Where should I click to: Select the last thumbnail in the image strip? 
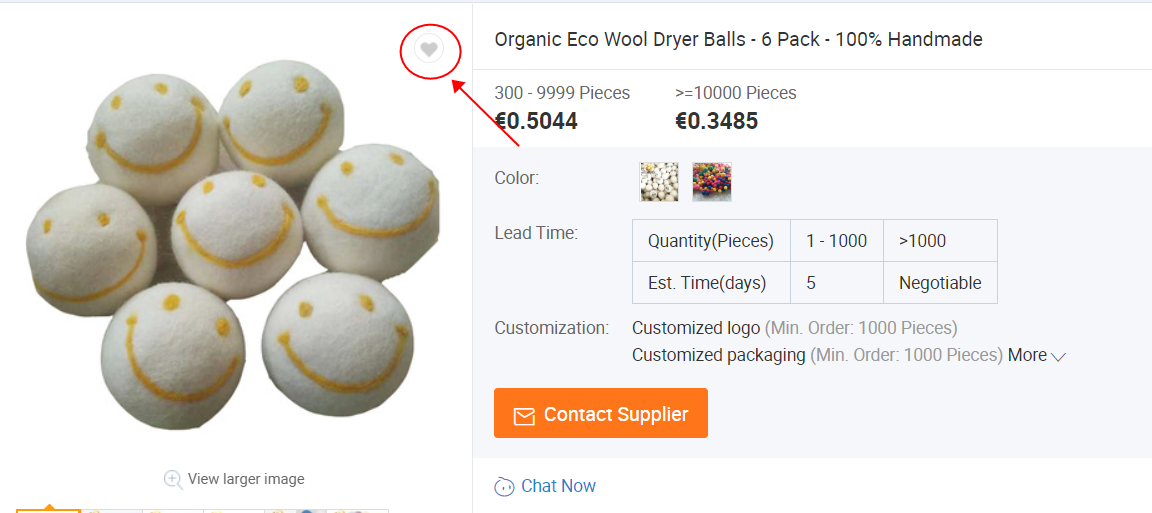tap(357, 510)
